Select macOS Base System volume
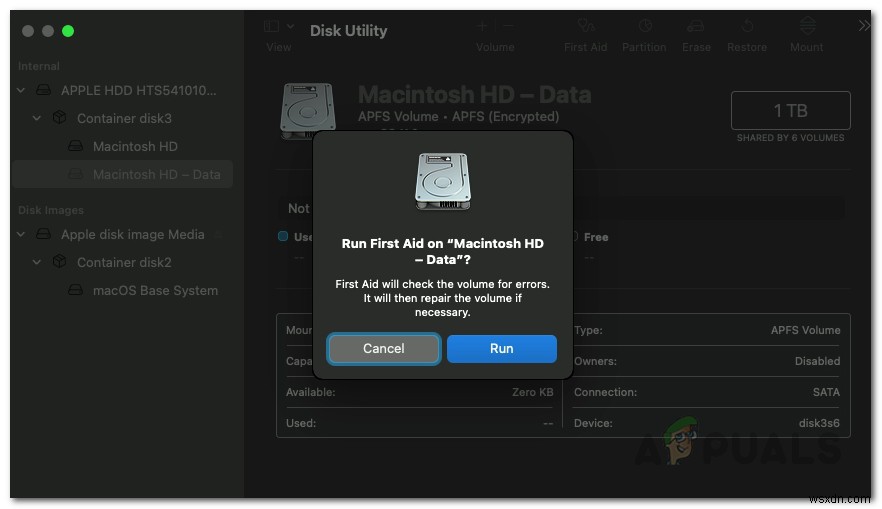This screenshot has height=509, width=882. point(155,291)
